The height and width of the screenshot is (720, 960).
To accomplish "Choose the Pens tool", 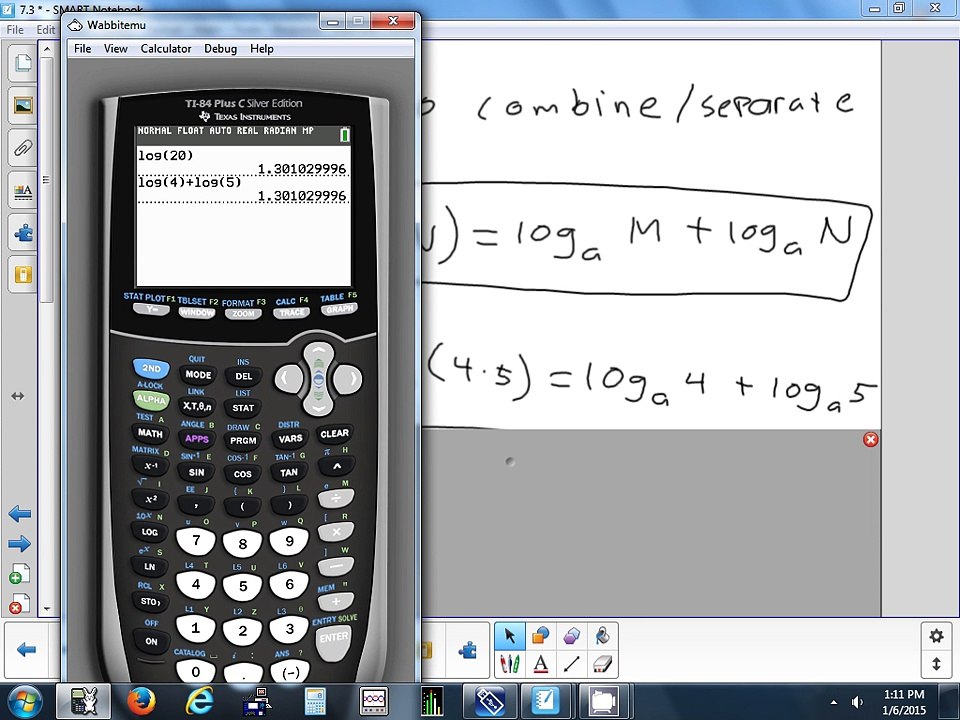I will (510, 664).
